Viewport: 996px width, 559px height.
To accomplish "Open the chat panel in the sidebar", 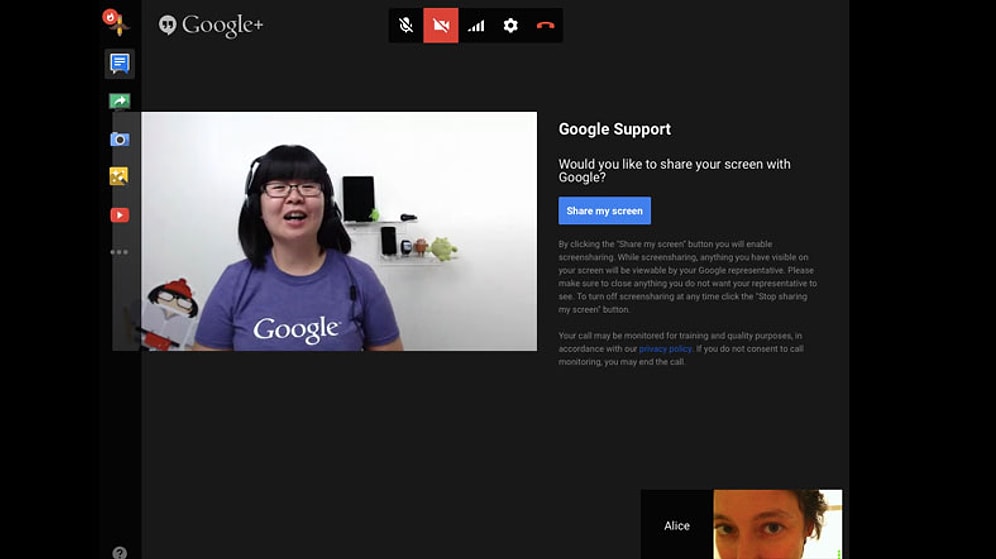I will 119,64.
